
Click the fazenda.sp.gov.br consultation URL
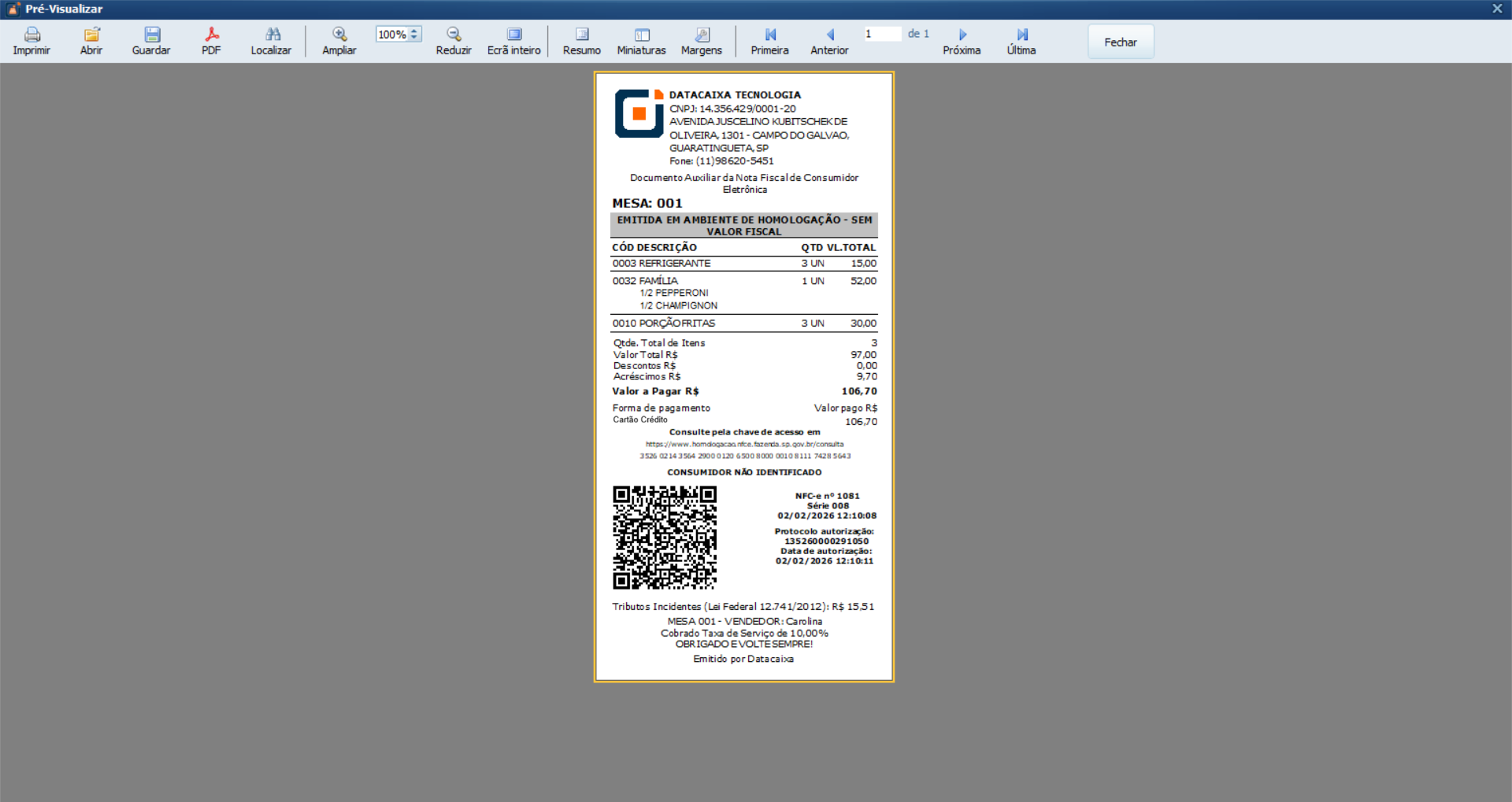point(744,444)
